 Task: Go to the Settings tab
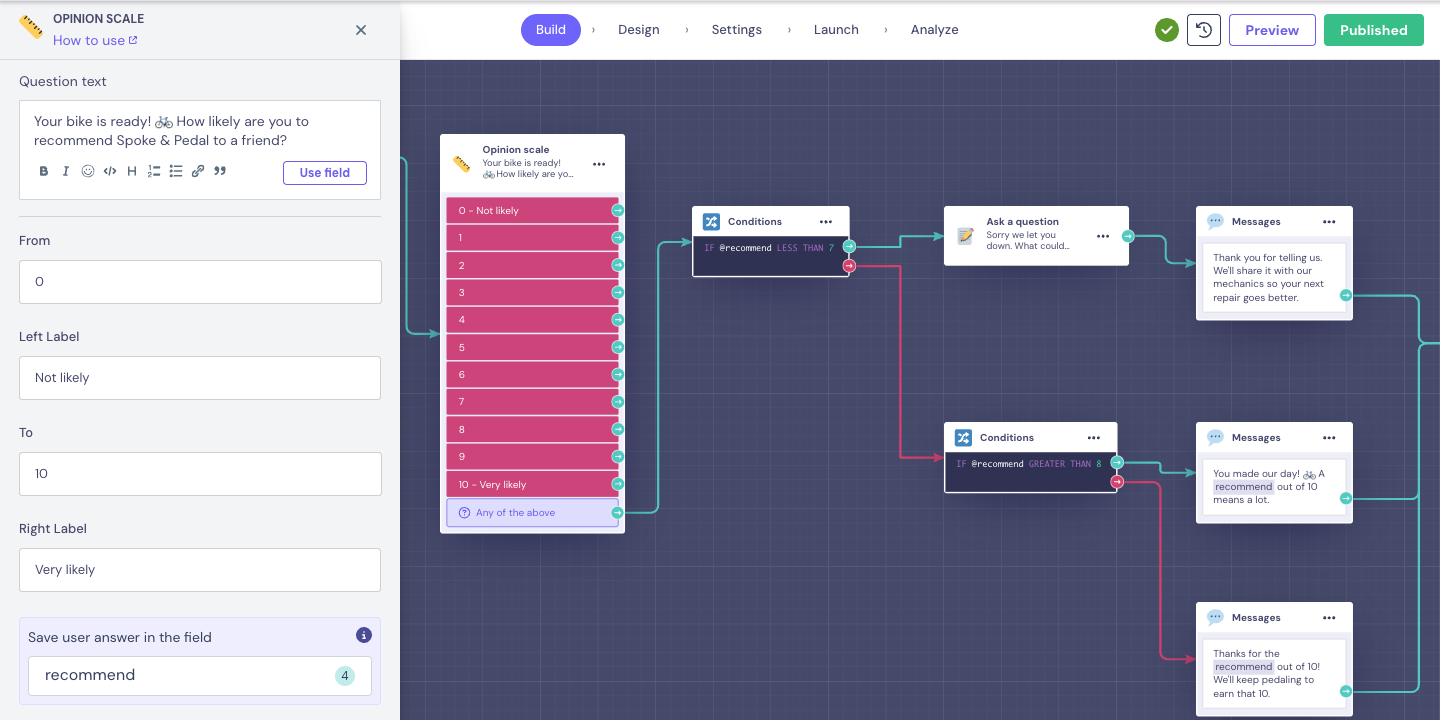pyautogui.click(x=737, y=30)
